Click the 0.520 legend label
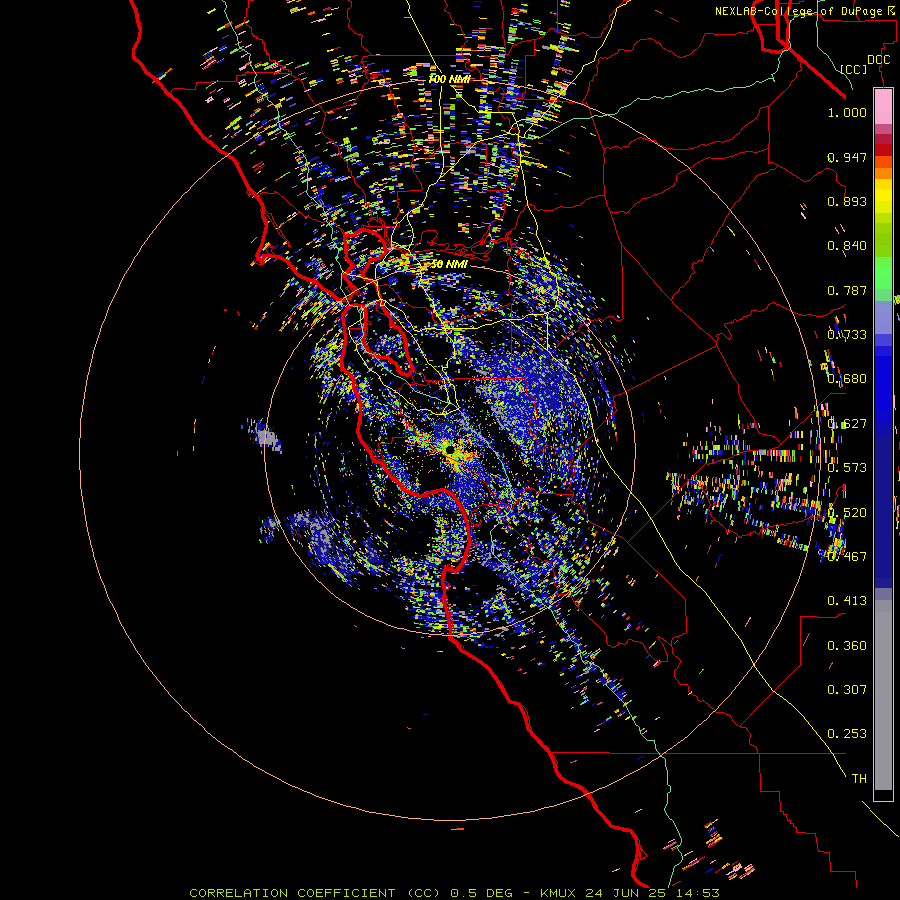The image size is (900, 900). coord(847,513)
